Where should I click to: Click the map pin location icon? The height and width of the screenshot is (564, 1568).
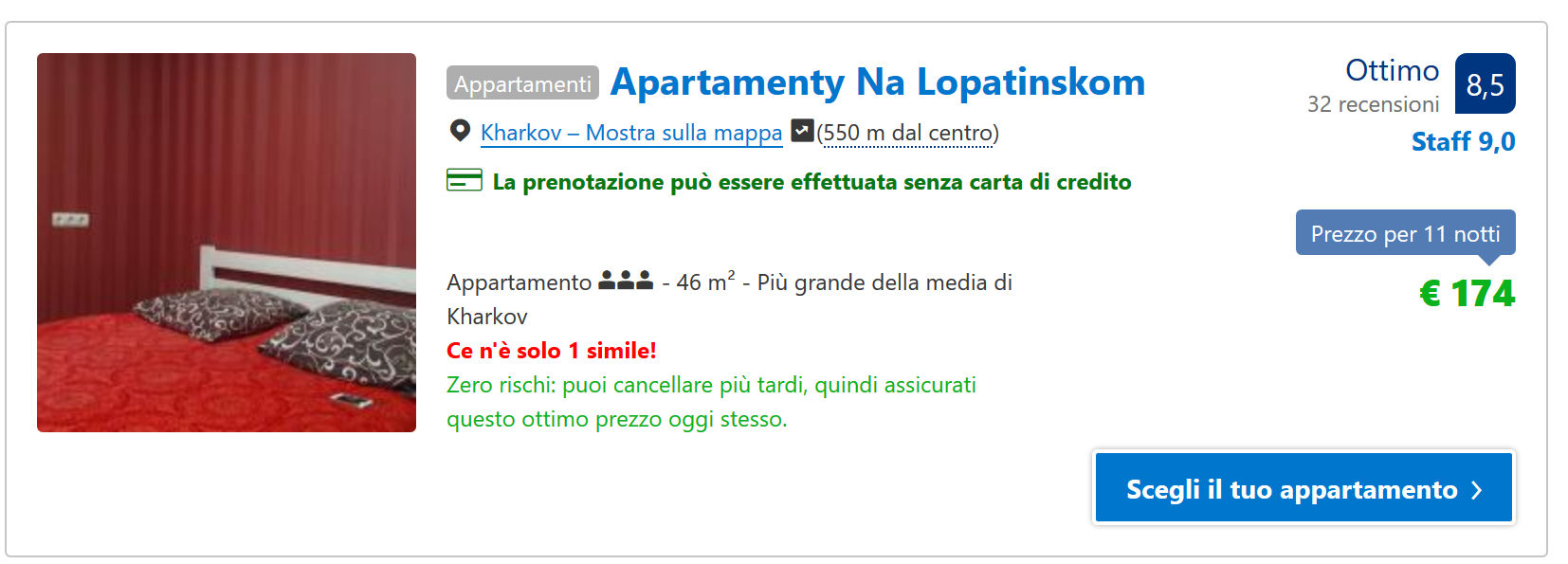click(460, 131)
